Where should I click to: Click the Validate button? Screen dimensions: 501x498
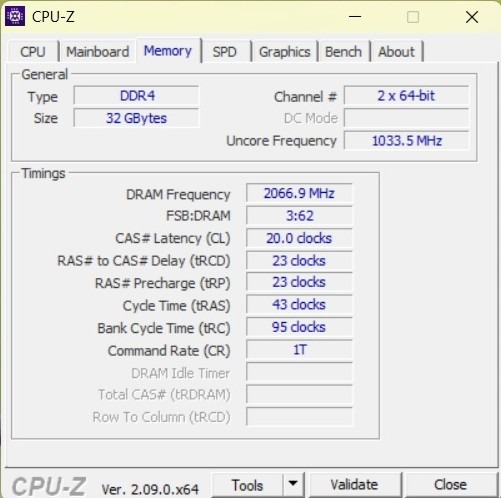pos(354,485)
